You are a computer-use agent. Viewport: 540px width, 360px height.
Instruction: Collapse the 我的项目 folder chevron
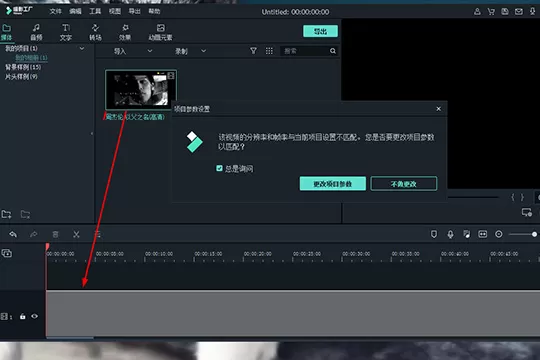(82, 49)
